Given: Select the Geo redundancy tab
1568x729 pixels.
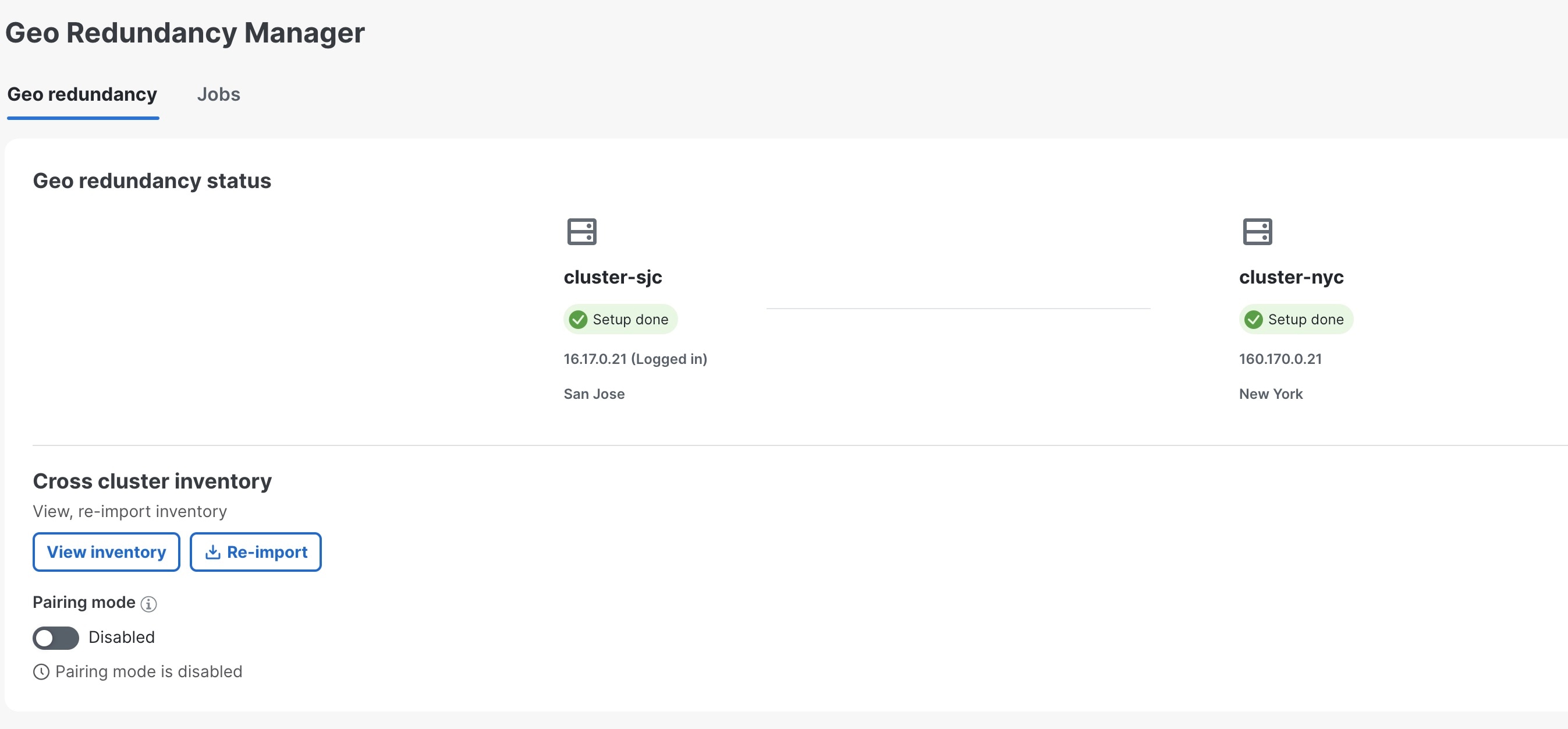Looking at the screenshot, I should pos(81,94).
